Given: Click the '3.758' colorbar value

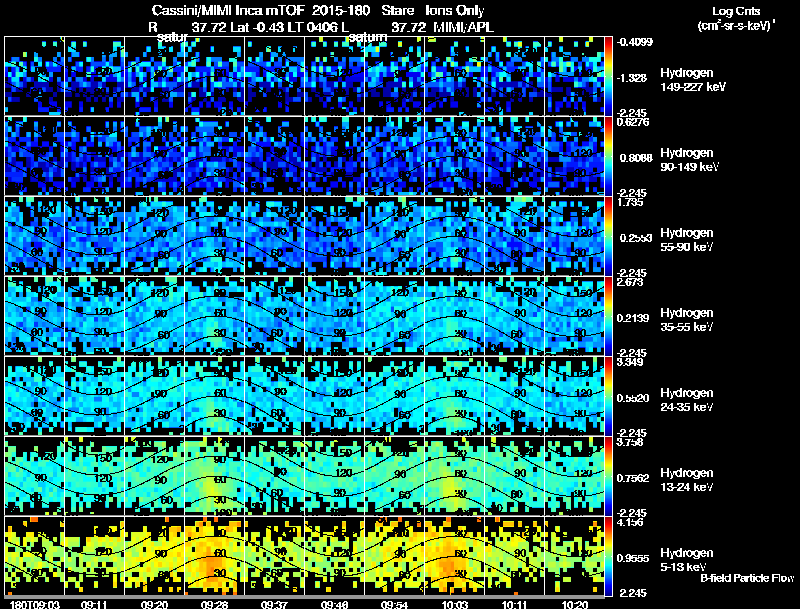Looking at the screenshot, I should (x=630, y=443).
